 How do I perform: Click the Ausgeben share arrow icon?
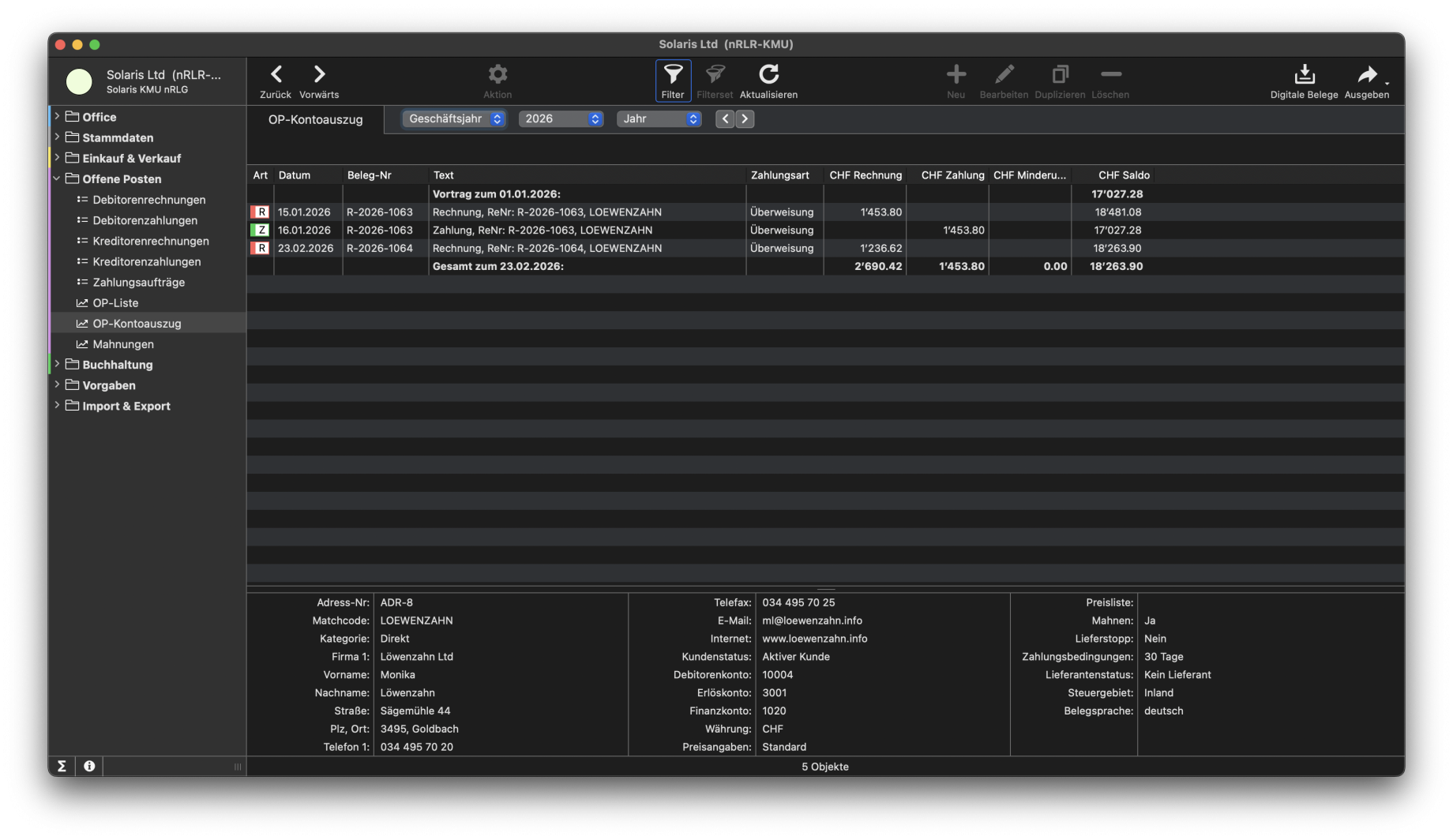tap(1366, 75)
